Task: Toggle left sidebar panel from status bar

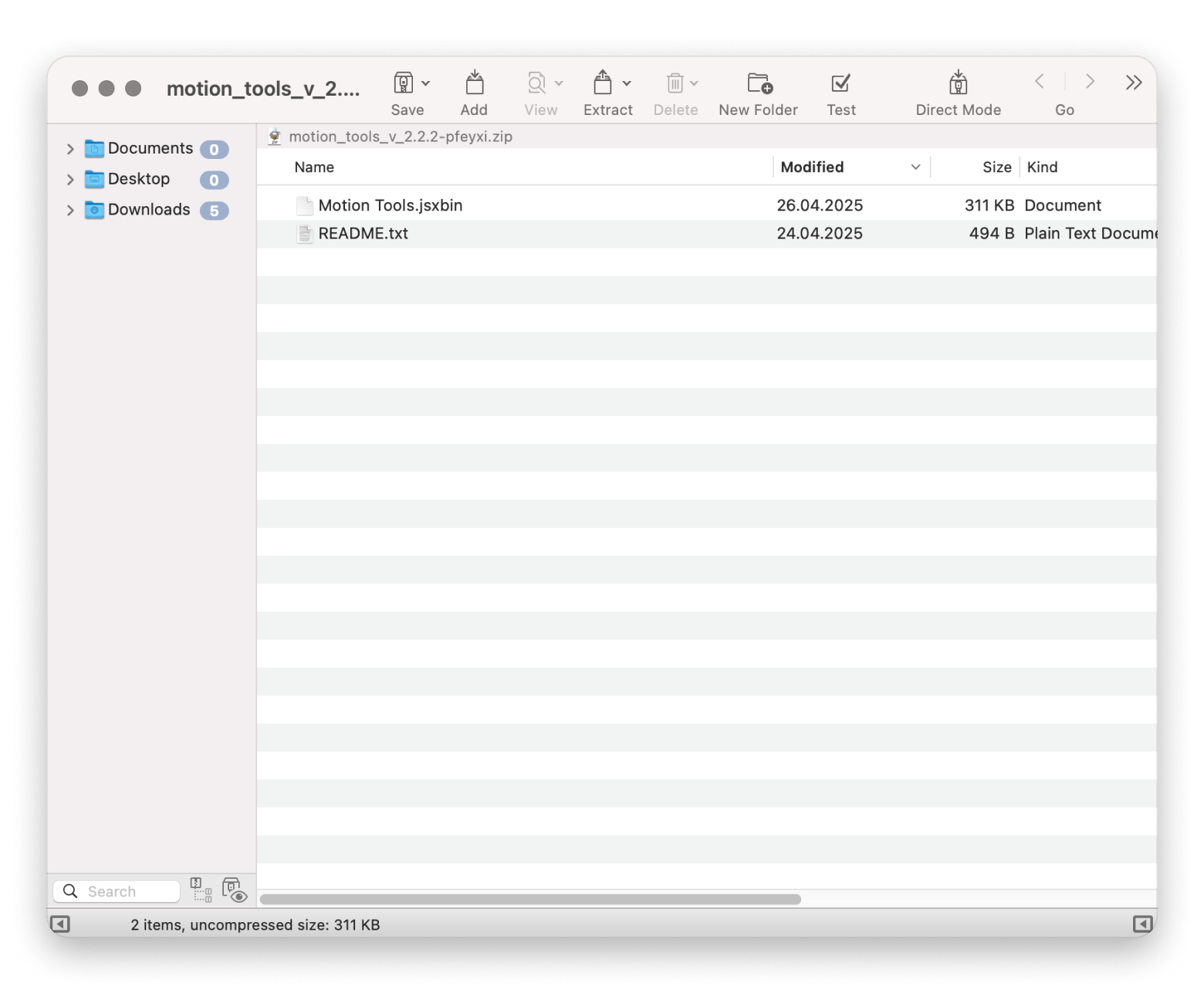Action: (x=60, y=924)
